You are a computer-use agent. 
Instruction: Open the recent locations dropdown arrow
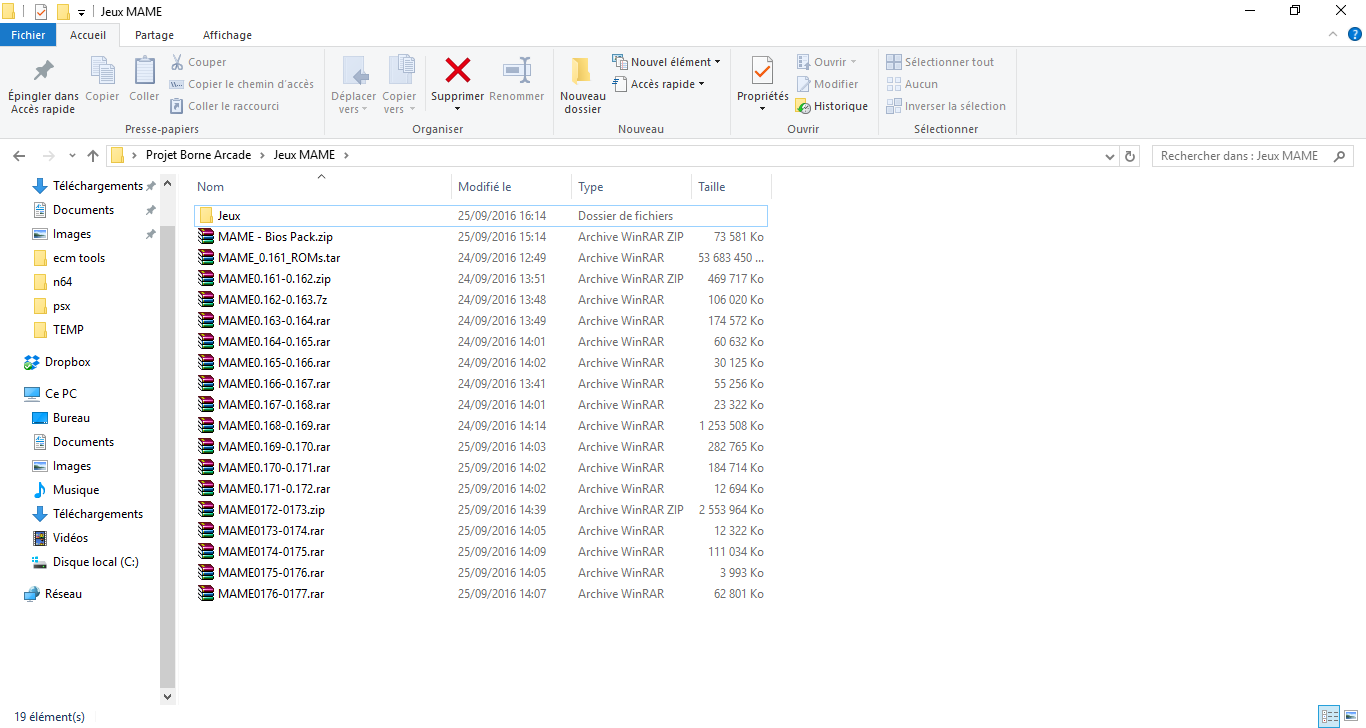71,156
